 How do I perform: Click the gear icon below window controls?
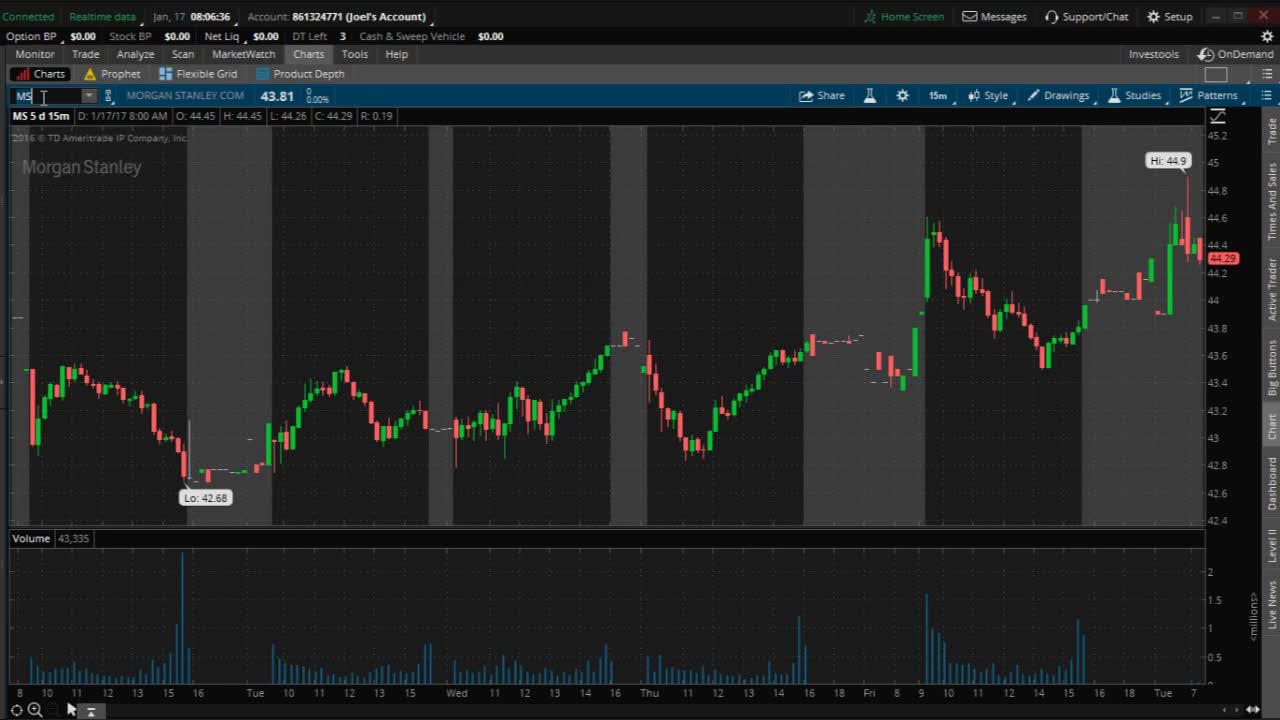tap(1267, 36)
